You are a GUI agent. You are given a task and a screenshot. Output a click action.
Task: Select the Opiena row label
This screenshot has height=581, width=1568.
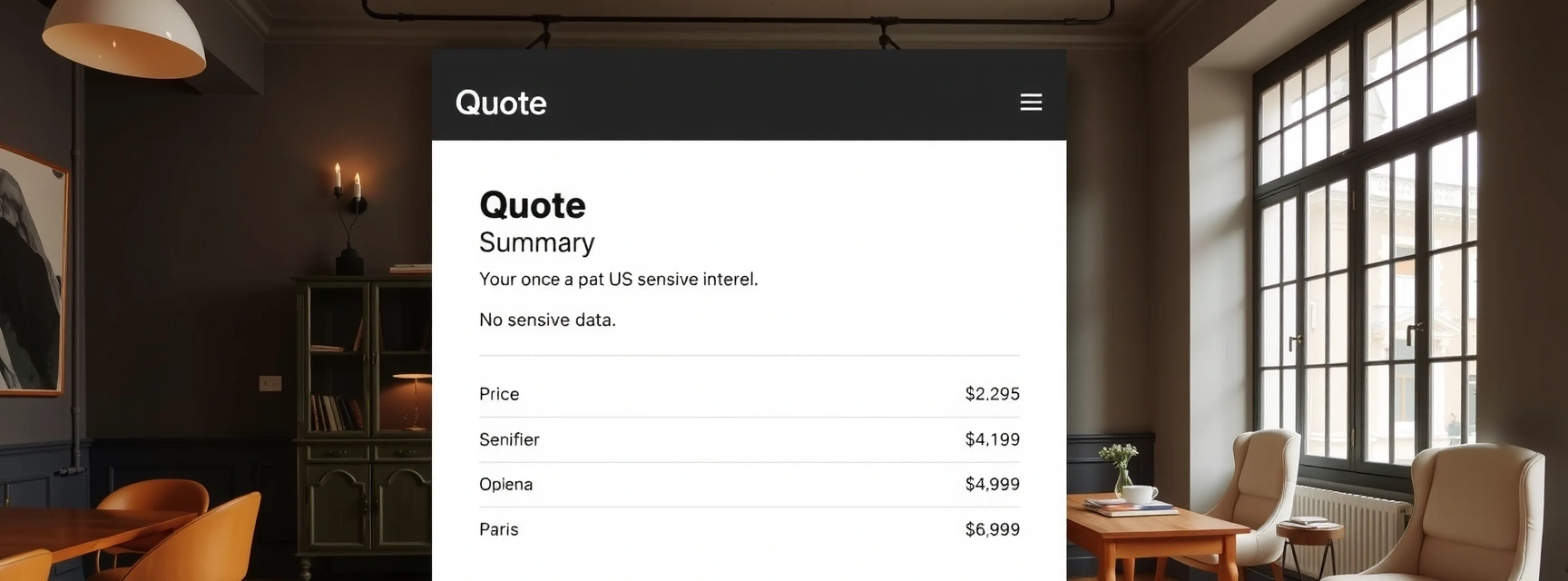pyautogui.click(x=505, y=484)
